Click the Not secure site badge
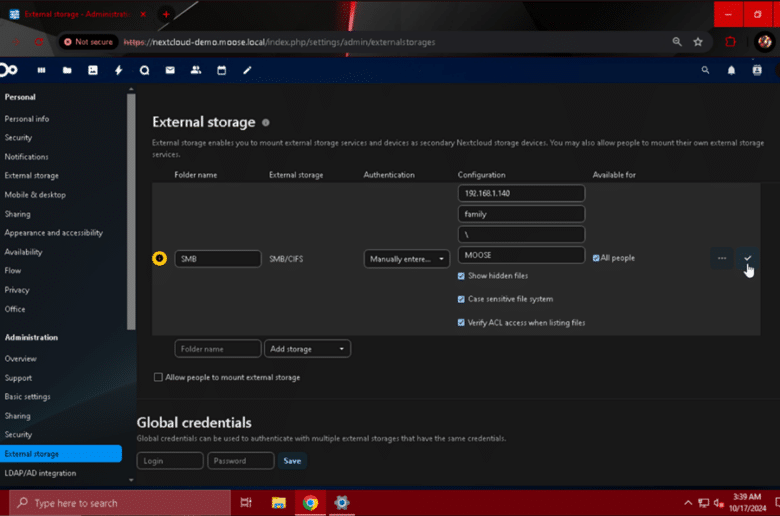The image size is (780, 516). [x=89, y=42]
